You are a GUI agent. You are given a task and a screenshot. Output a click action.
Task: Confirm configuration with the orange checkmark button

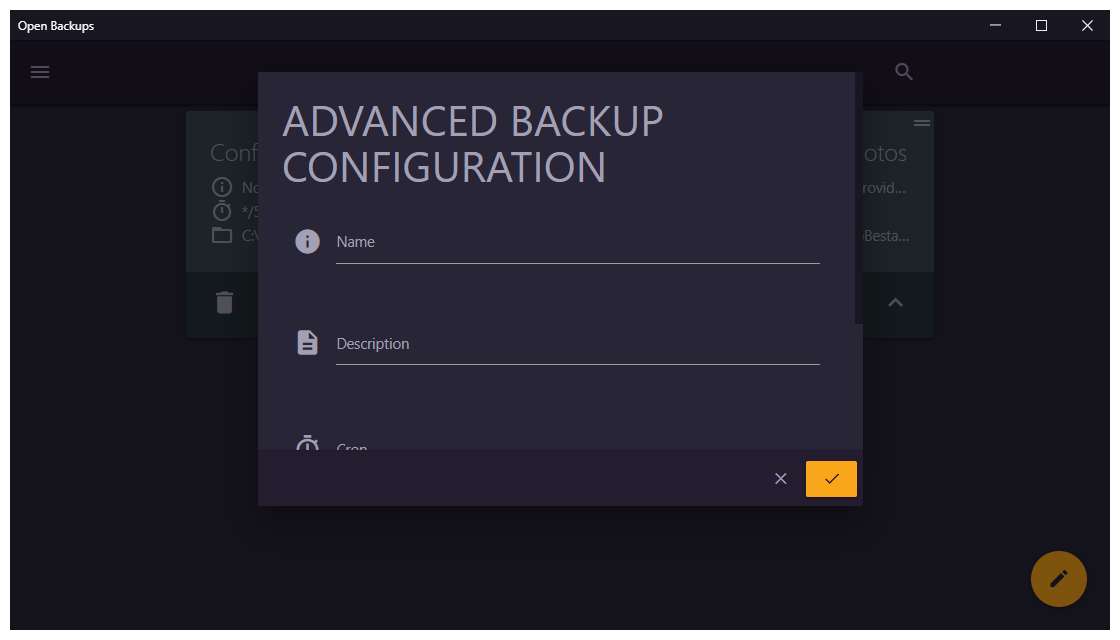(831, 479)
